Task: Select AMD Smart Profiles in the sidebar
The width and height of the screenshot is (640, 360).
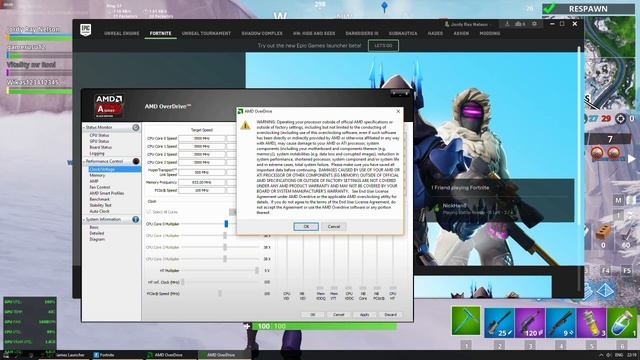Action: tap(107, 193)
